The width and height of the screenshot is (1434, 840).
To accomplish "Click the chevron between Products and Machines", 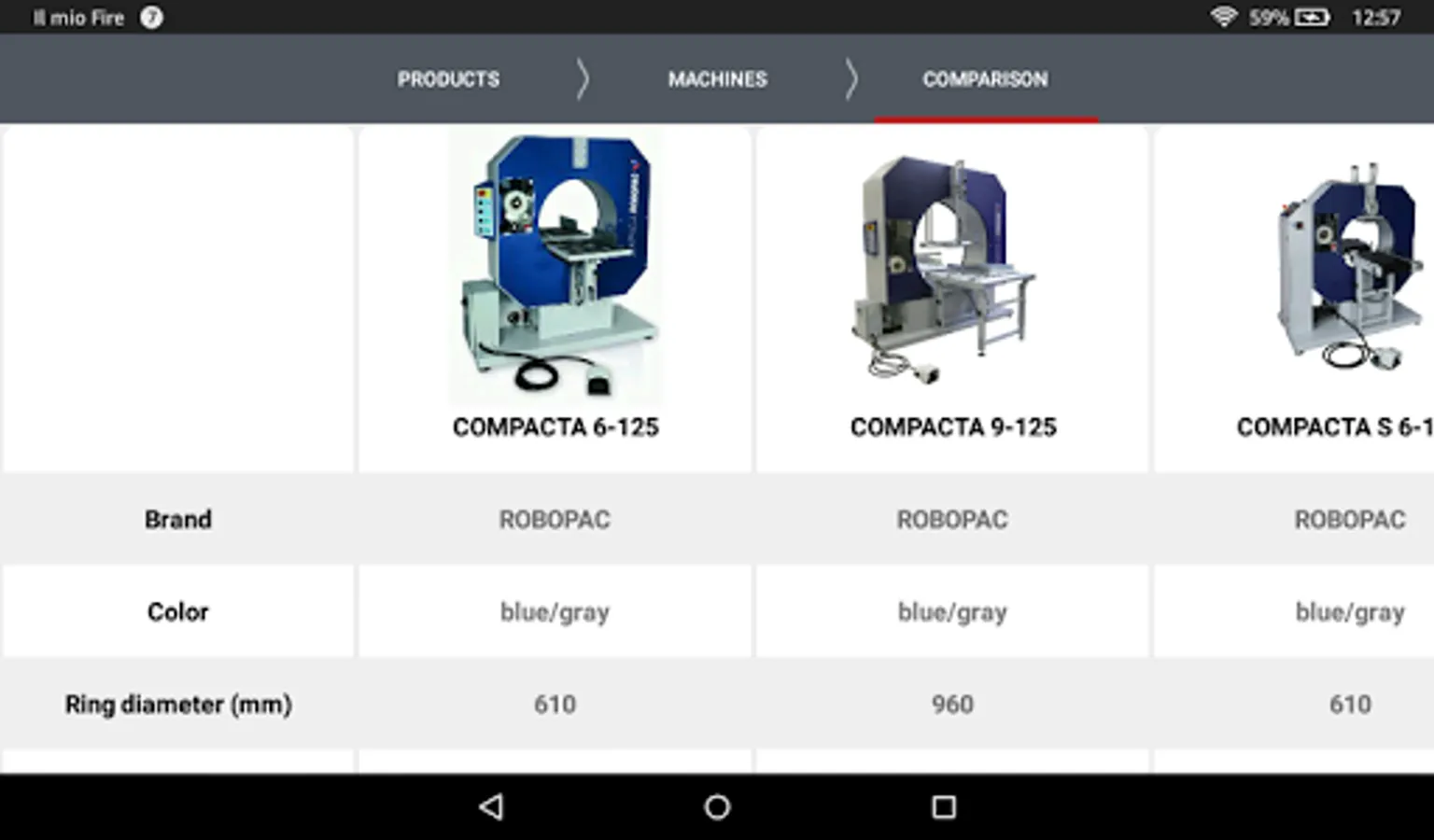I will point(583,79).
